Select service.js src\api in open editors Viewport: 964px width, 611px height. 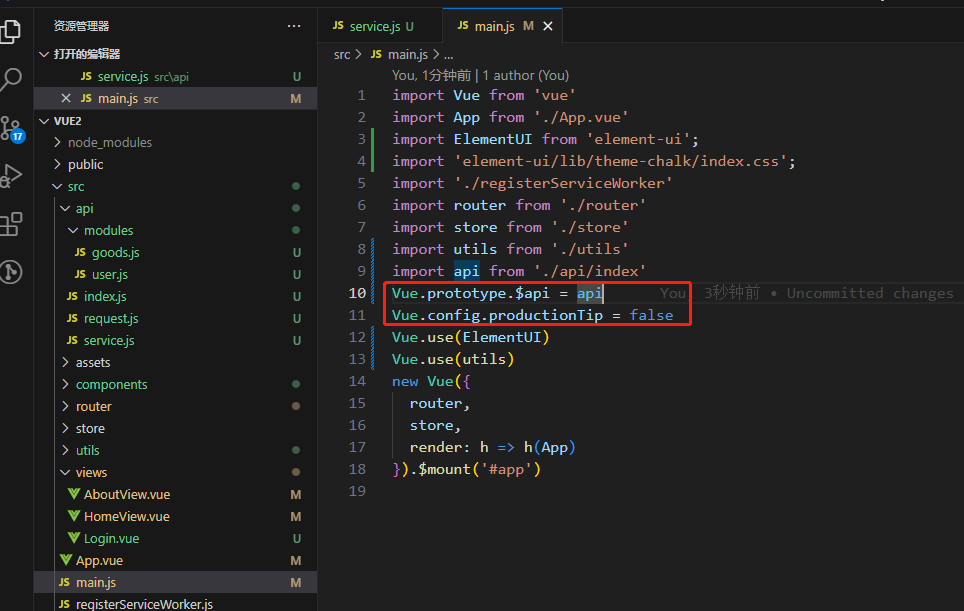[175, 77]
